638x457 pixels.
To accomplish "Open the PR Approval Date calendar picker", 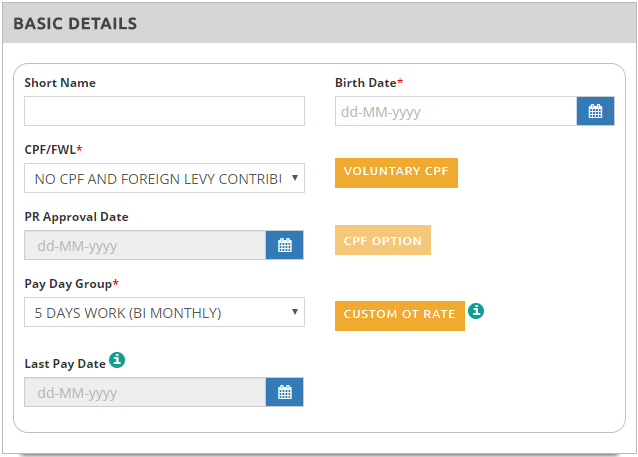I will 284,245.
